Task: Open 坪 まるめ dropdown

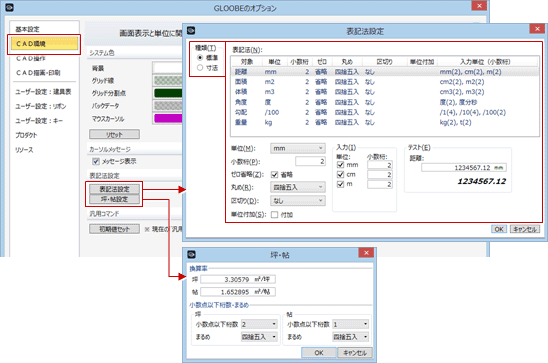Action: (x=259, y=337)
